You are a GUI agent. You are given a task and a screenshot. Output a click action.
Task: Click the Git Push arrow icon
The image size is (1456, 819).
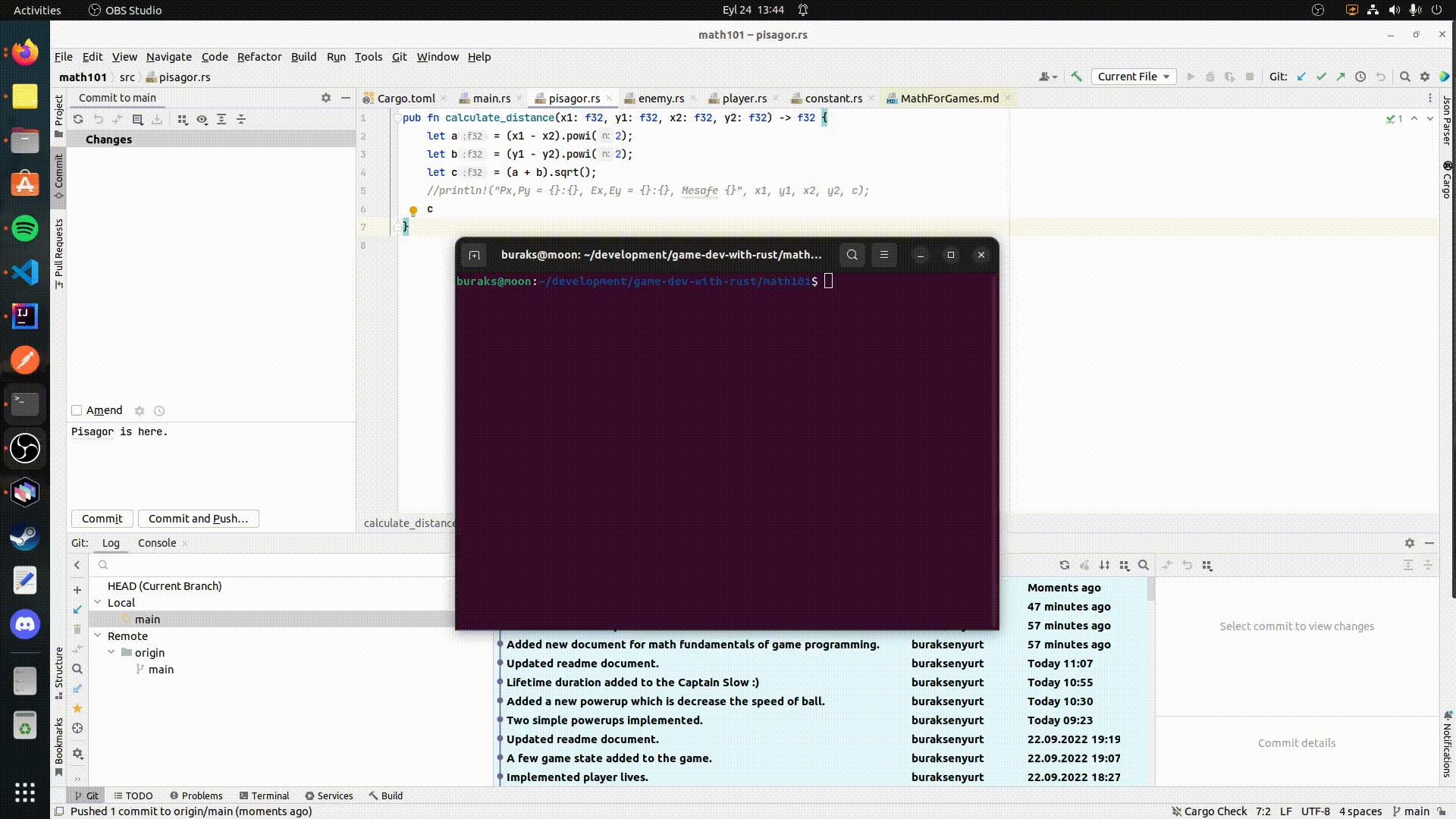(x=1341, y=77)
